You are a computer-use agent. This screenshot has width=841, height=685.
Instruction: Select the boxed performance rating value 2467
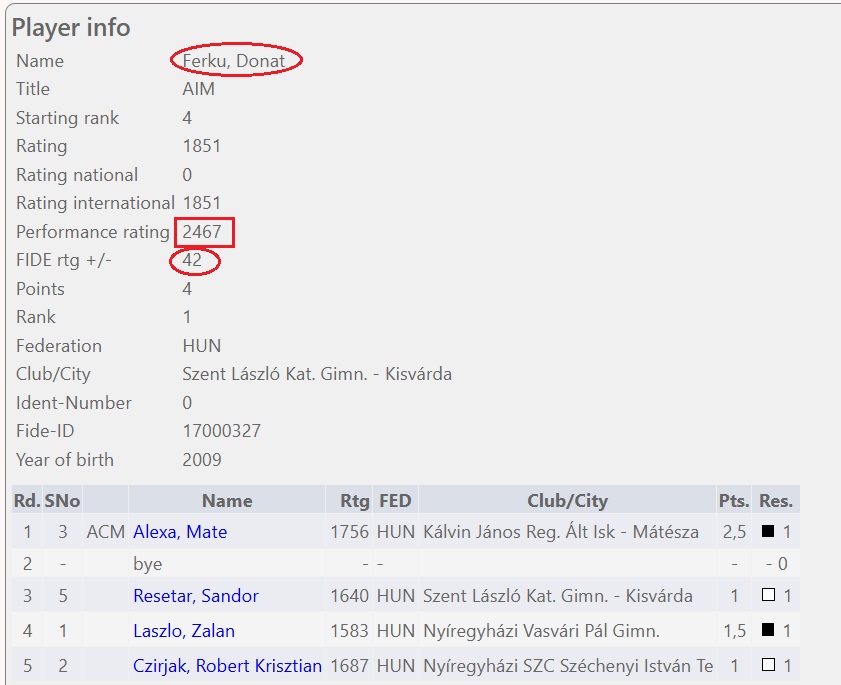pos(202,232)
